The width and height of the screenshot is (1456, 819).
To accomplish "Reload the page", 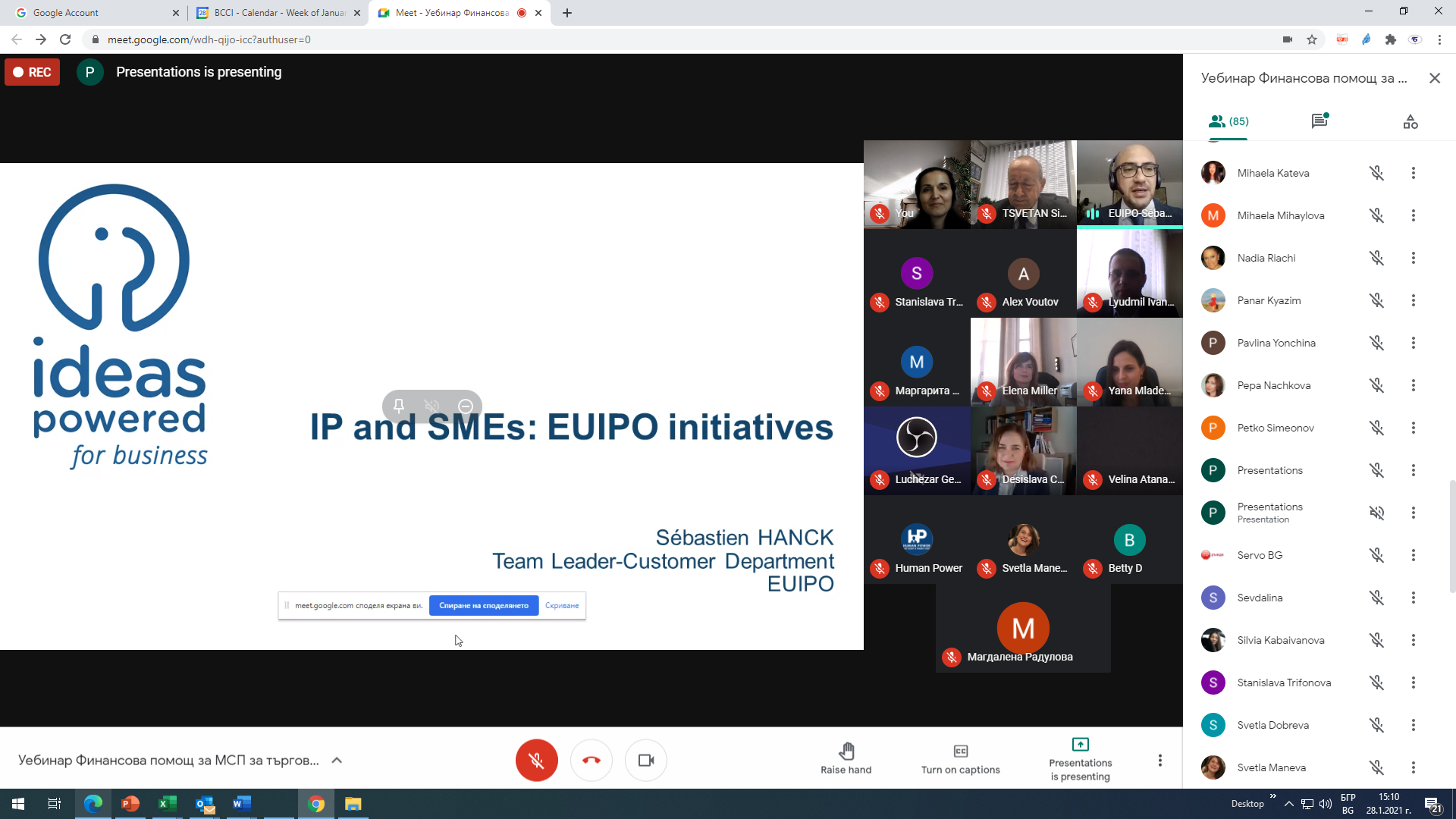I will pos(65,39).
